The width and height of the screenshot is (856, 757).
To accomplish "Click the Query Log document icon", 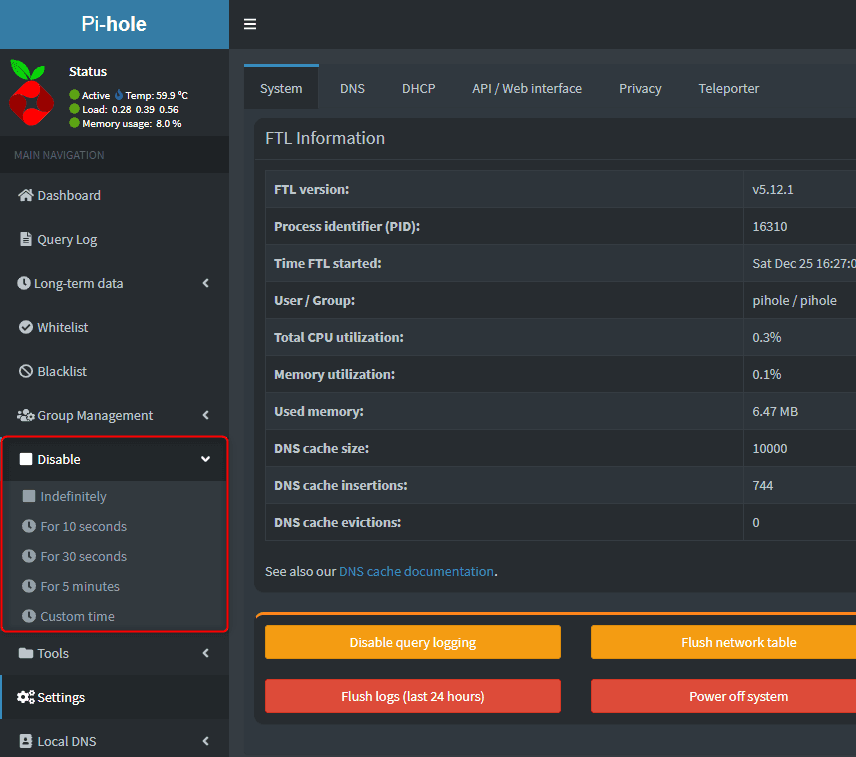I will [x=26, y=239].
